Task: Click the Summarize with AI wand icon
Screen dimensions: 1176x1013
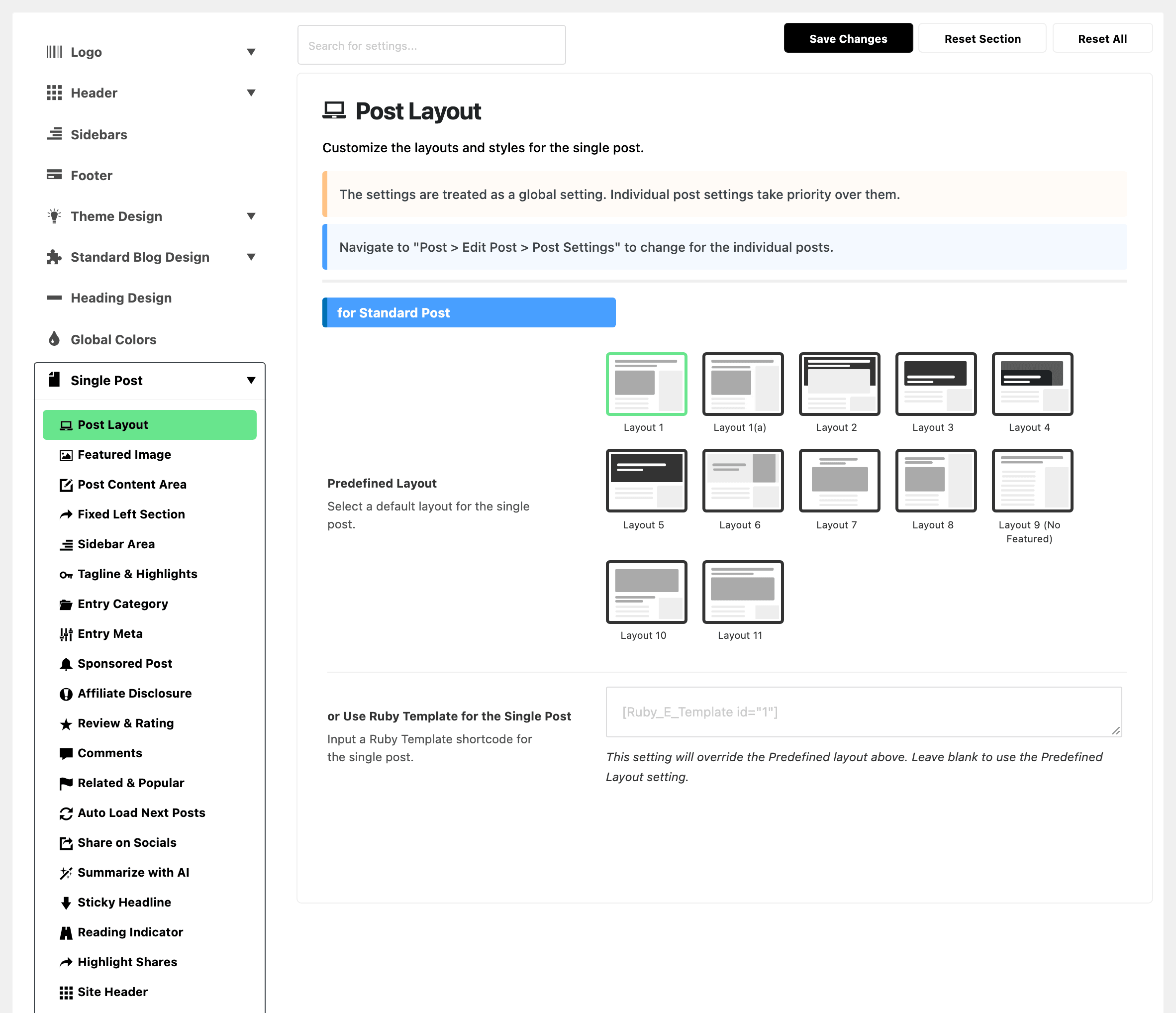Action: pyautogui.click(x=66, y=873)
